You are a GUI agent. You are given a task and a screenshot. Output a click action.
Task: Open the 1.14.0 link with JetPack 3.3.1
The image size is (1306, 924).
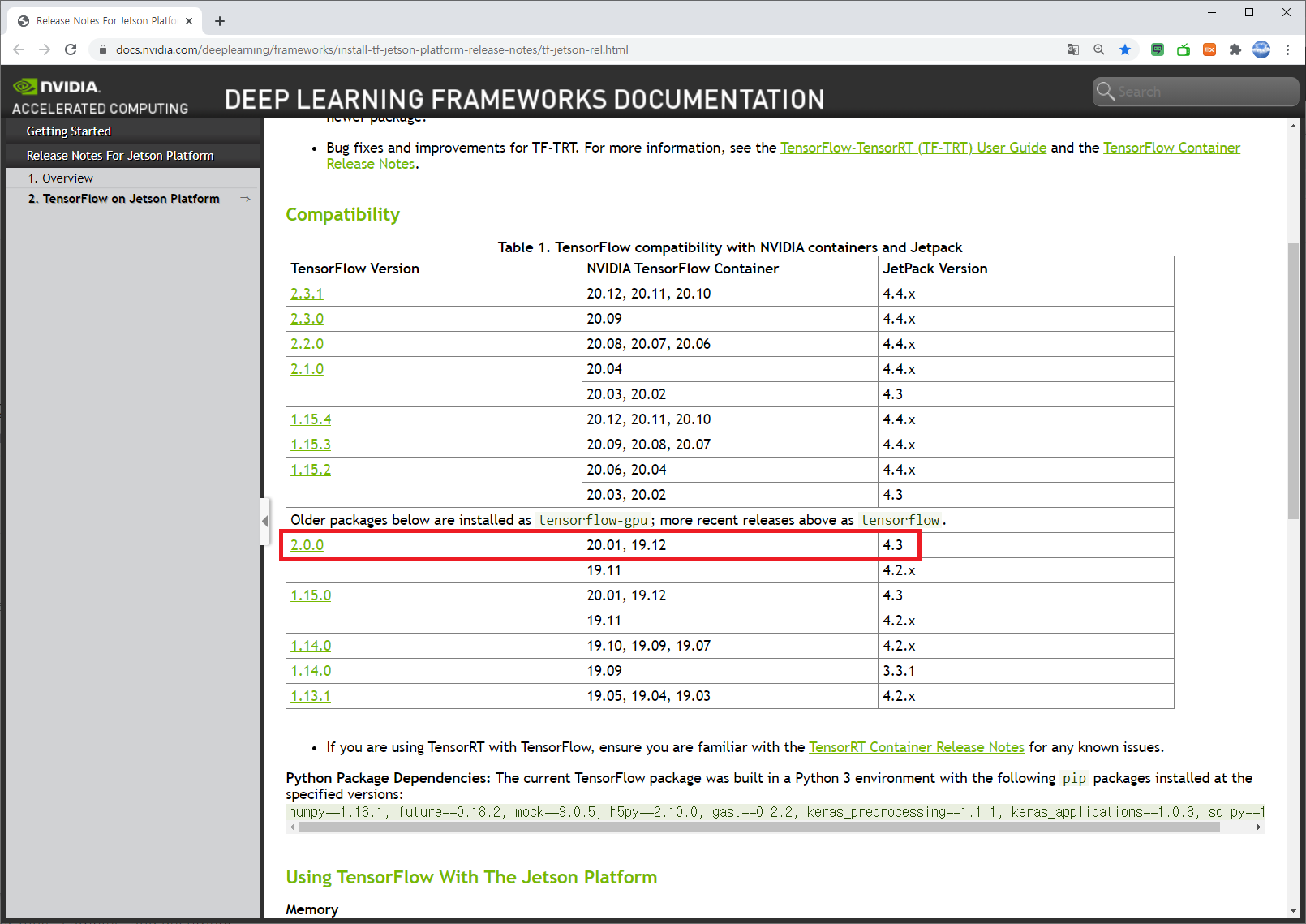click(x=311, y=671)
